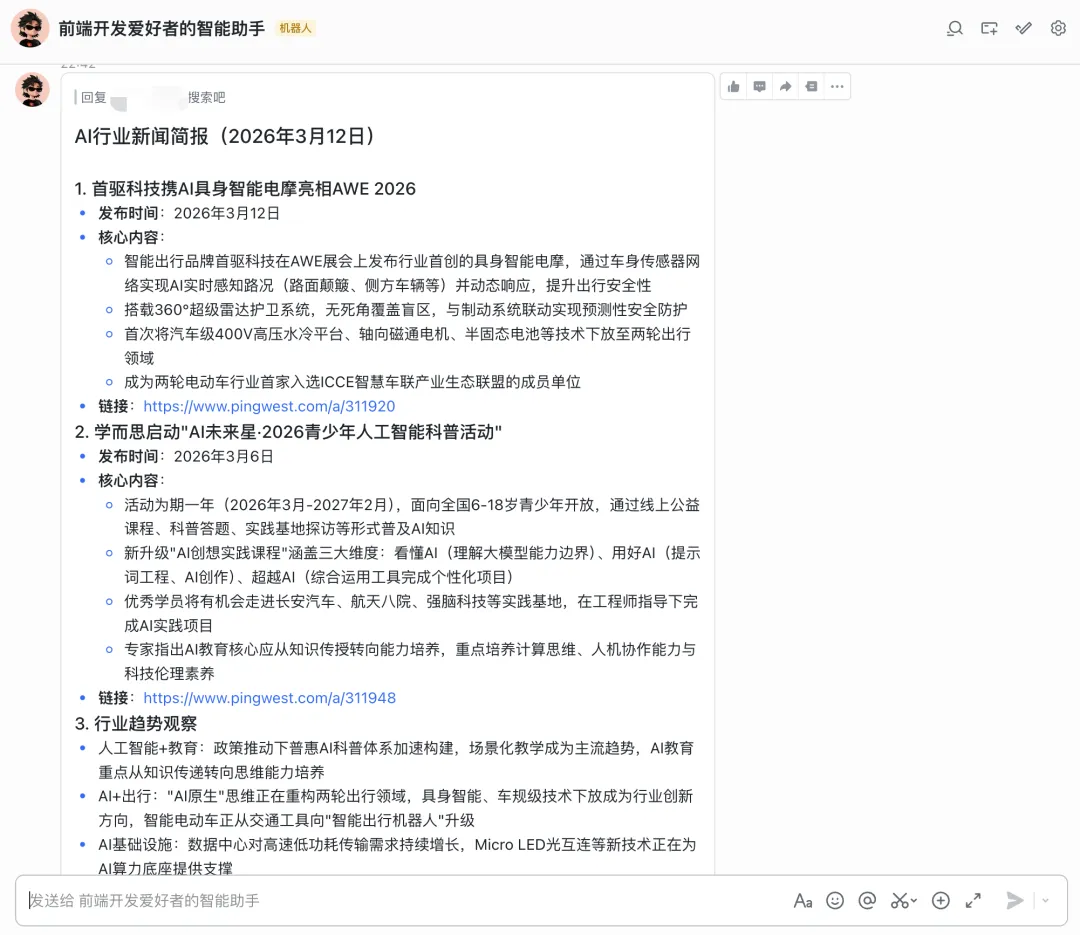Click the heading 3. 行业趋势观察
This screenshot has height=935, width=1080.
tap(136, 723)
